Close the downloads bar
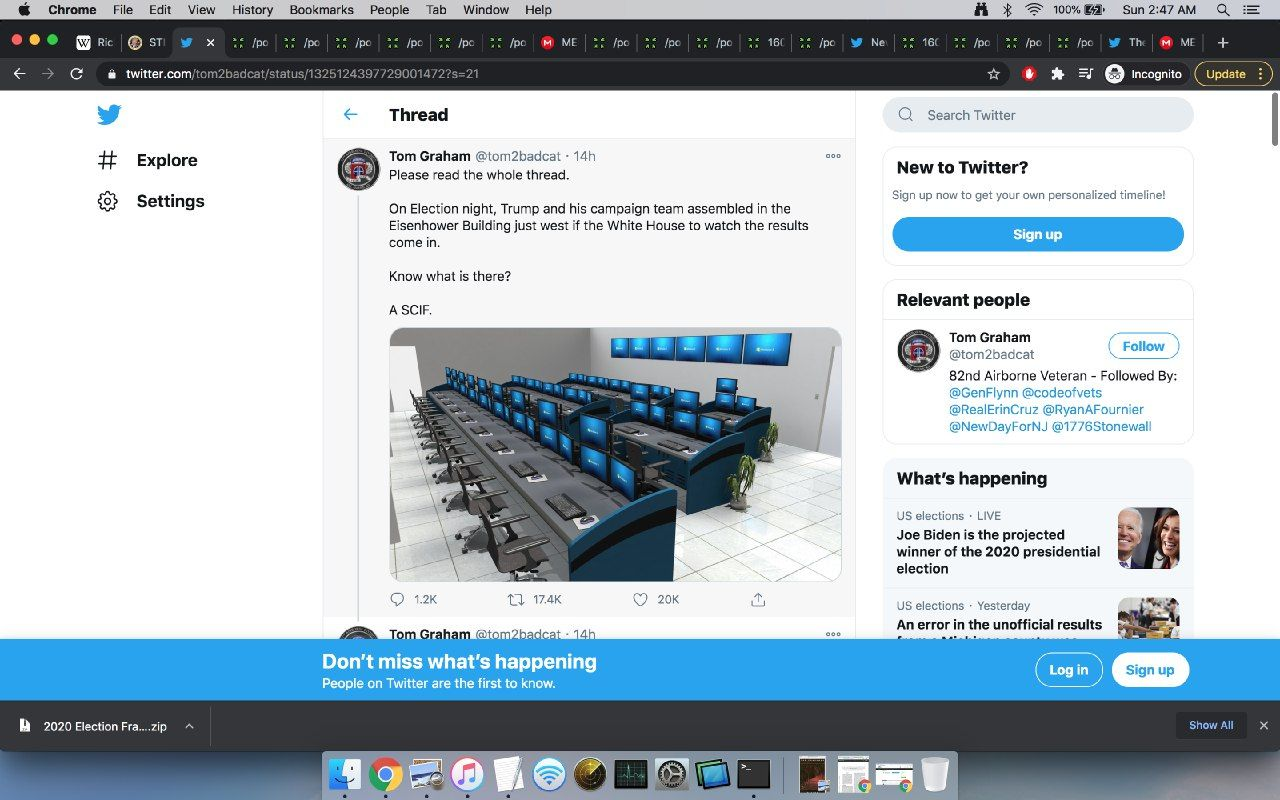Viewport: 1280px width, 800px height. (x=1264, y=726)
